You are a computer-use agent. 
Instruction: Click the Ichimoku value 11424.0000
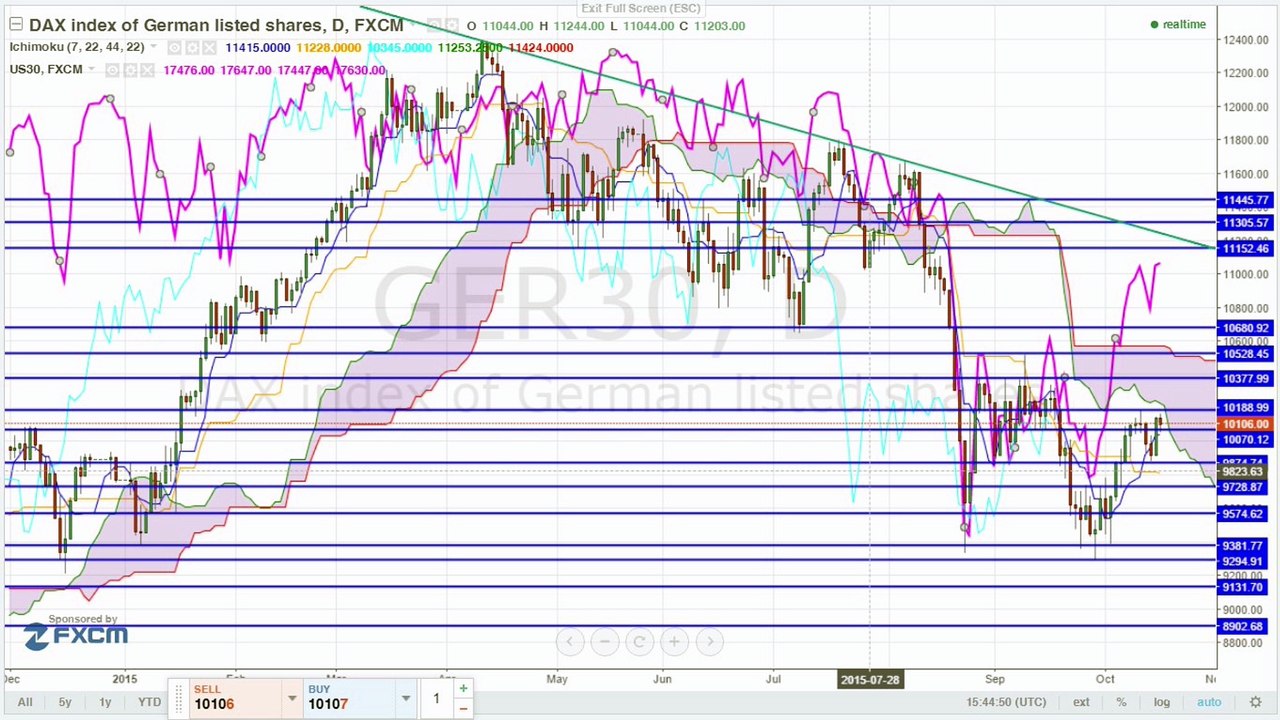coord(541,48)
